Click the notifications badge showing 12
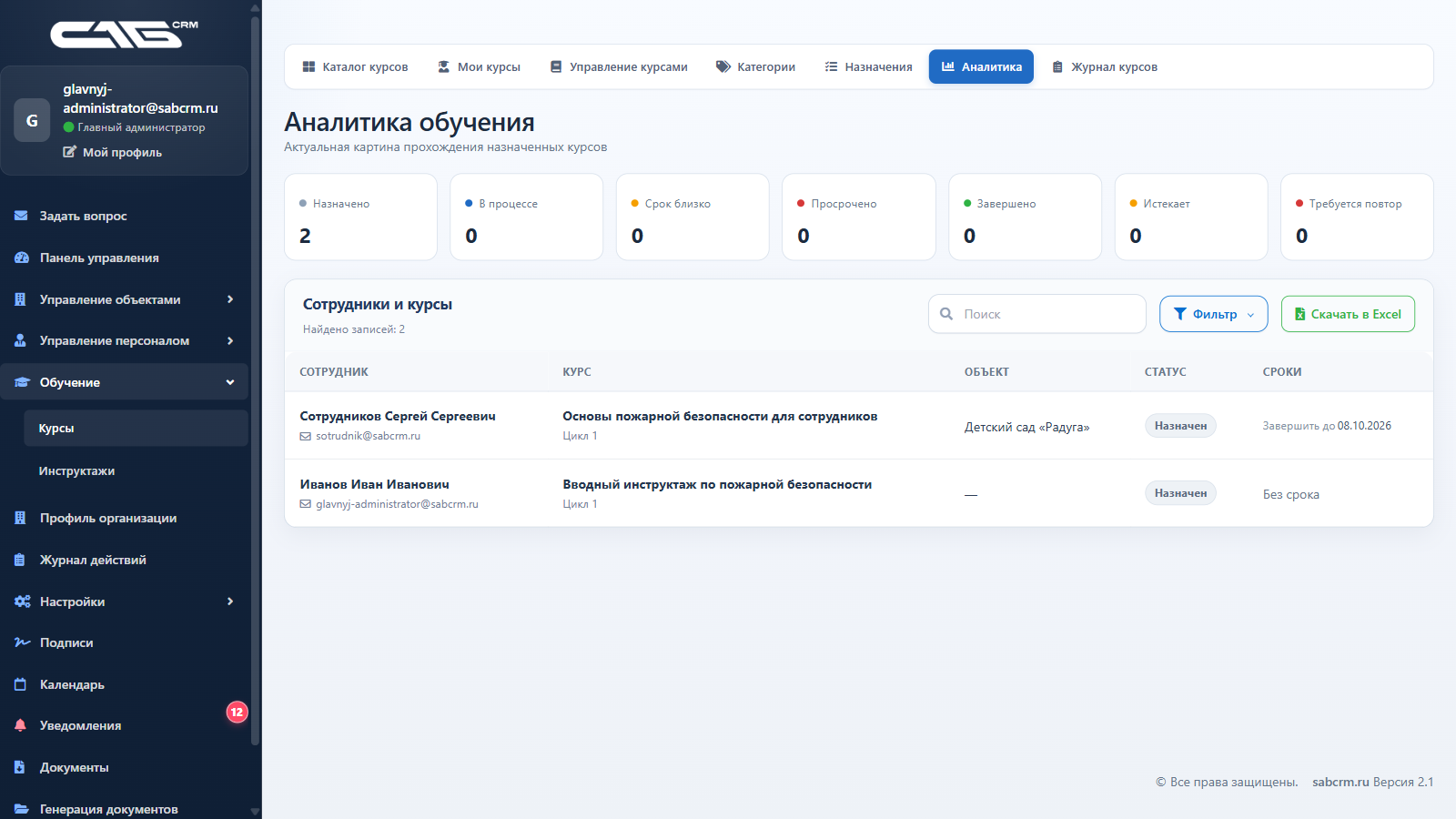 click(x=237, y=712)
